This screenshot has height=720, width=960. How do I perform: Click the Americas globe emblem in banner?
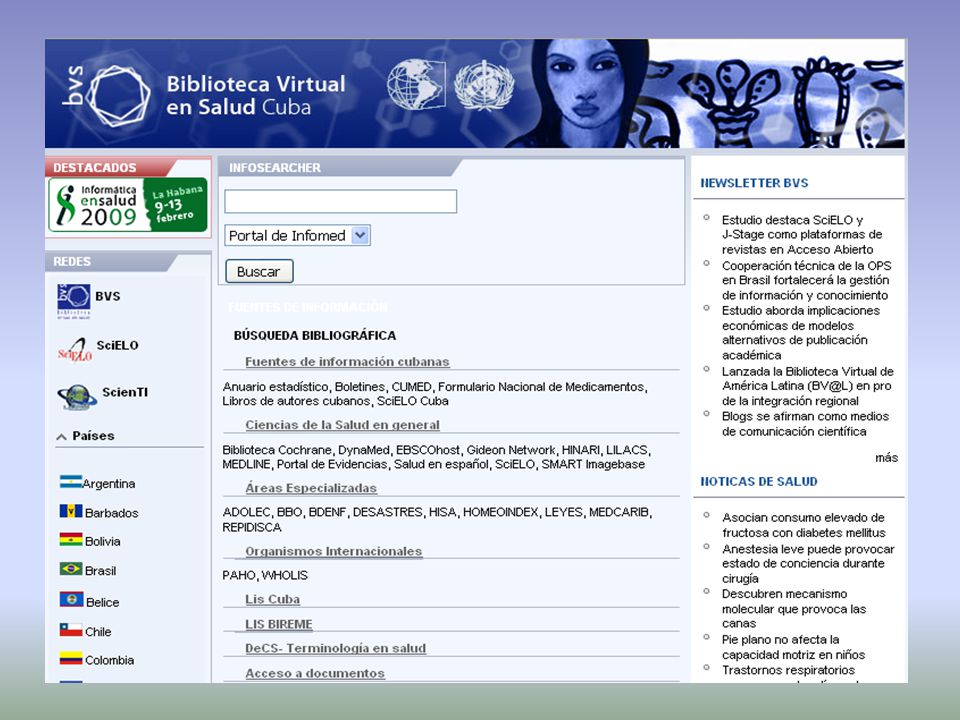(x=416, y=84)
